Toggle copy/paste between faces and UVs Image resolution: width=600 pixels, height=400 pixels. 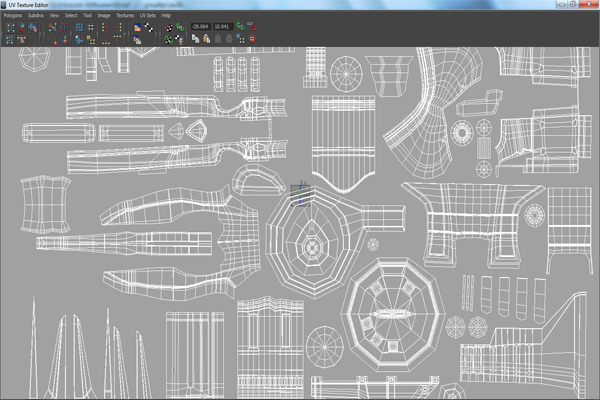(240, 39)
